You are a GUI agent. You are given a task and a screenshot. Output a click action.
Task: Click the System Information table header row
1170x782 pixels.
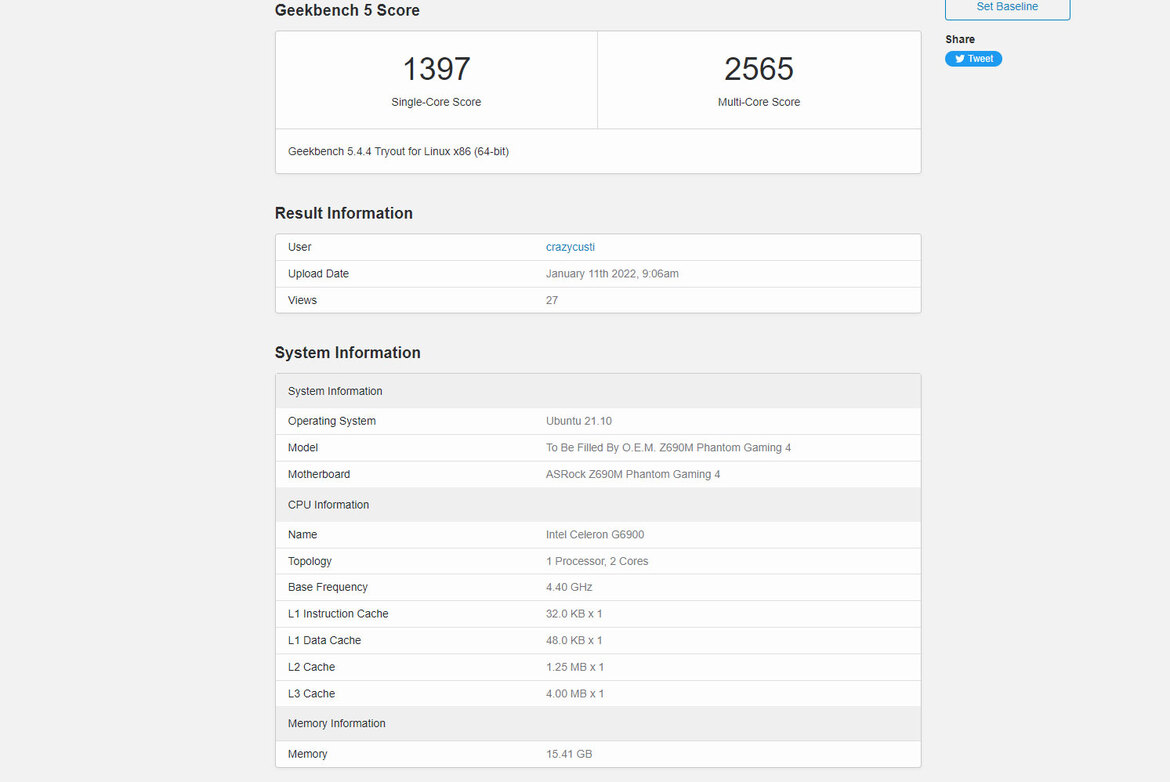pos(598,391)
